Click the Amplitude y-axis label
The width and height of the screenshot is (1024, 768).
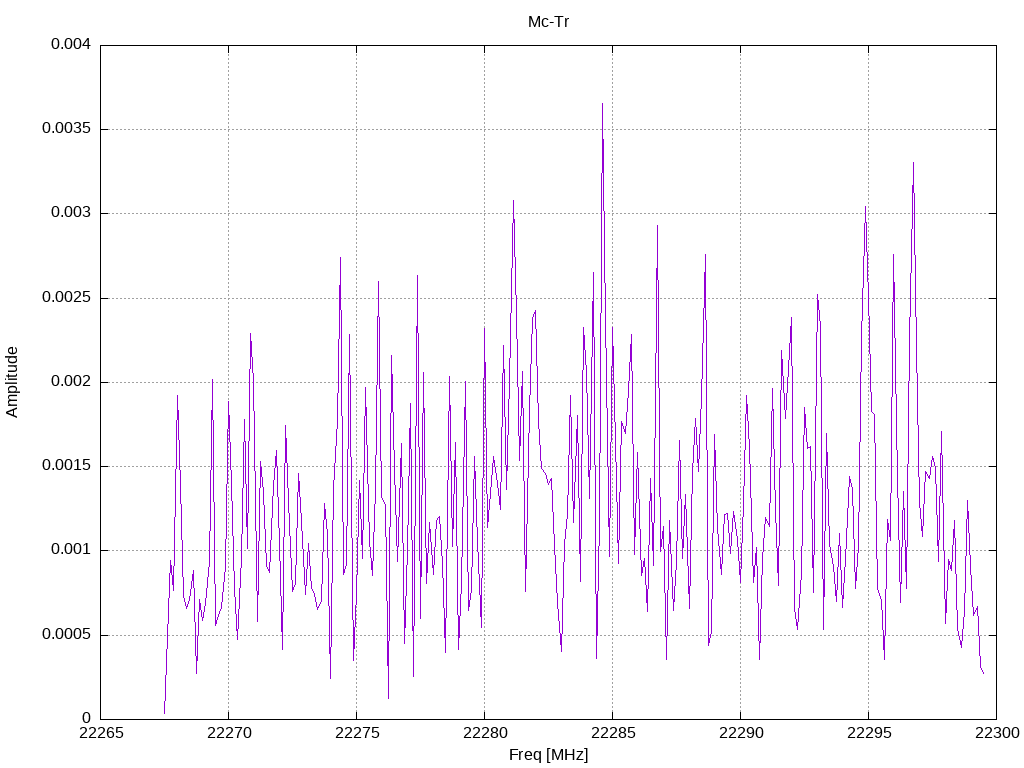[x=12, y=382]
